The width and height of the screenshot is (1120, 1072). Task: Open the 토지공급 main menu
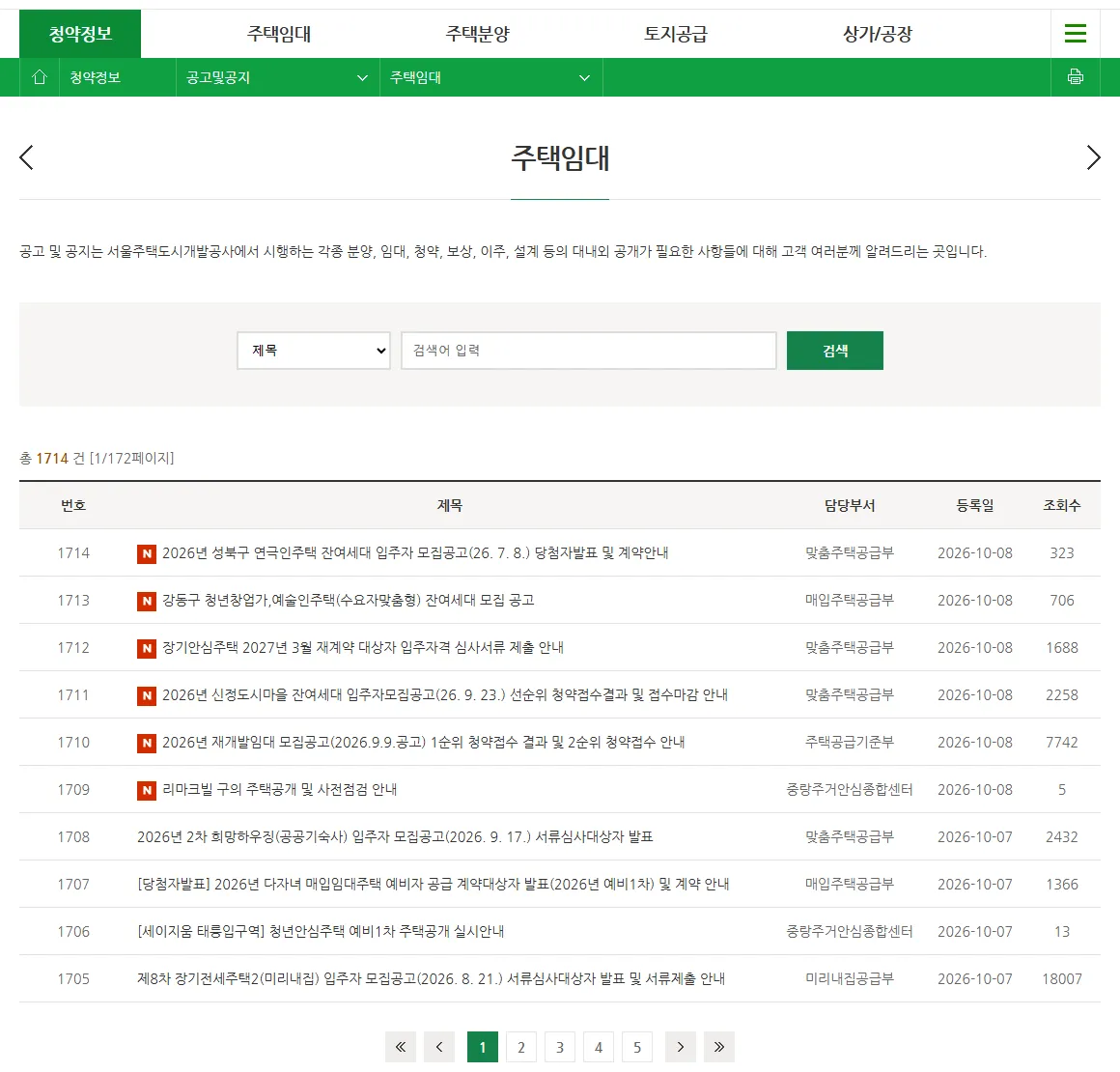(676, 34)
